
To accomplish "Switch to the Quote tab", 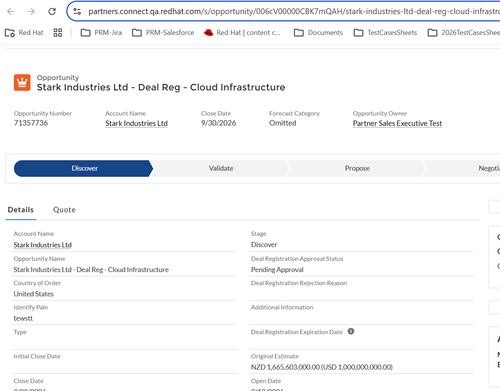I will tap(64, 210).
